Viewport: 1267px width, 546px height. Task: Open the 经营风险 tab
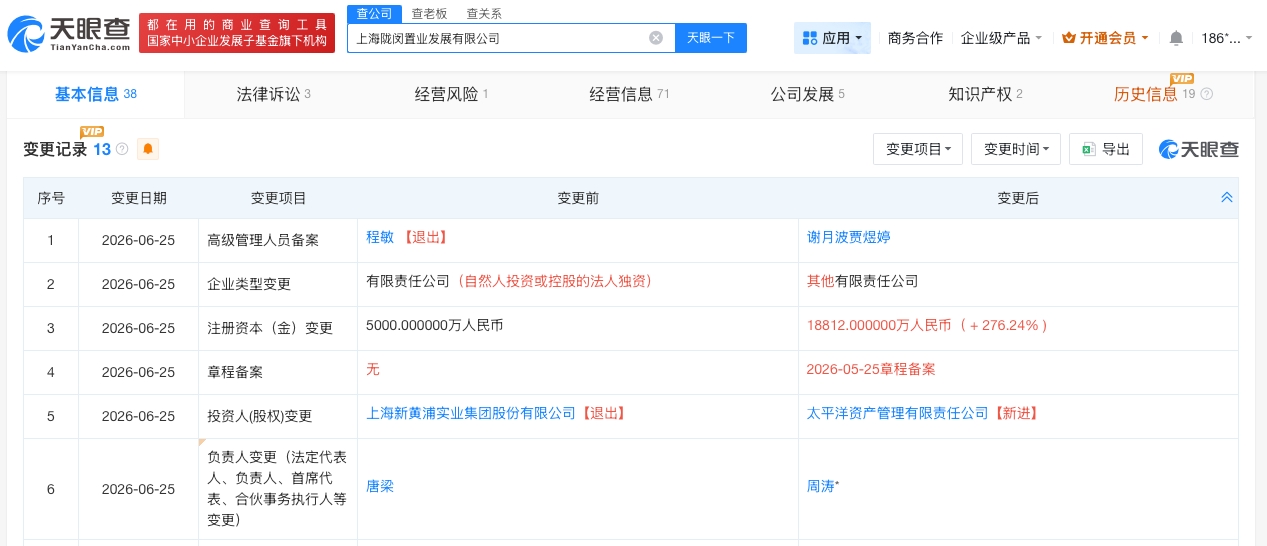pyautogui.click(x=452, y=94)
